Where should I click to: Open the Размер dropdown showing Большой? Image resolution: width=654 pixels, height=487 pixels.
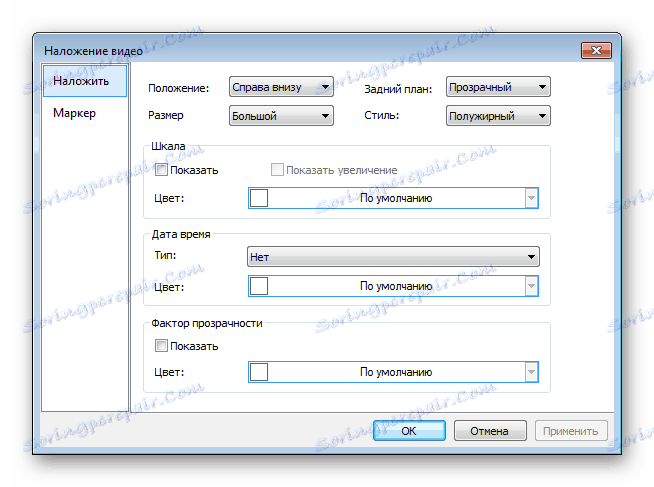(x=281, y=115)
